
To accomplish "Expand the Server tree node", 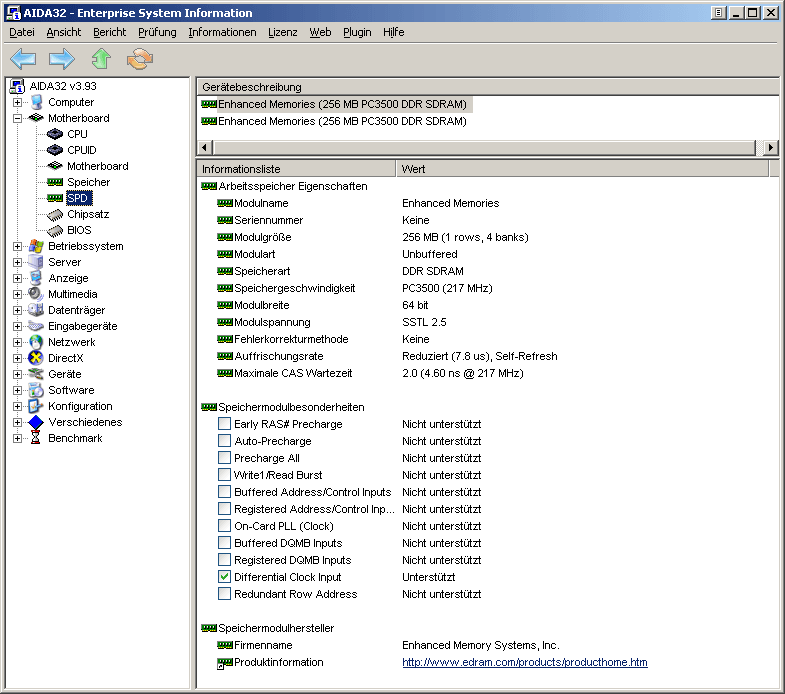I will 18,262.
